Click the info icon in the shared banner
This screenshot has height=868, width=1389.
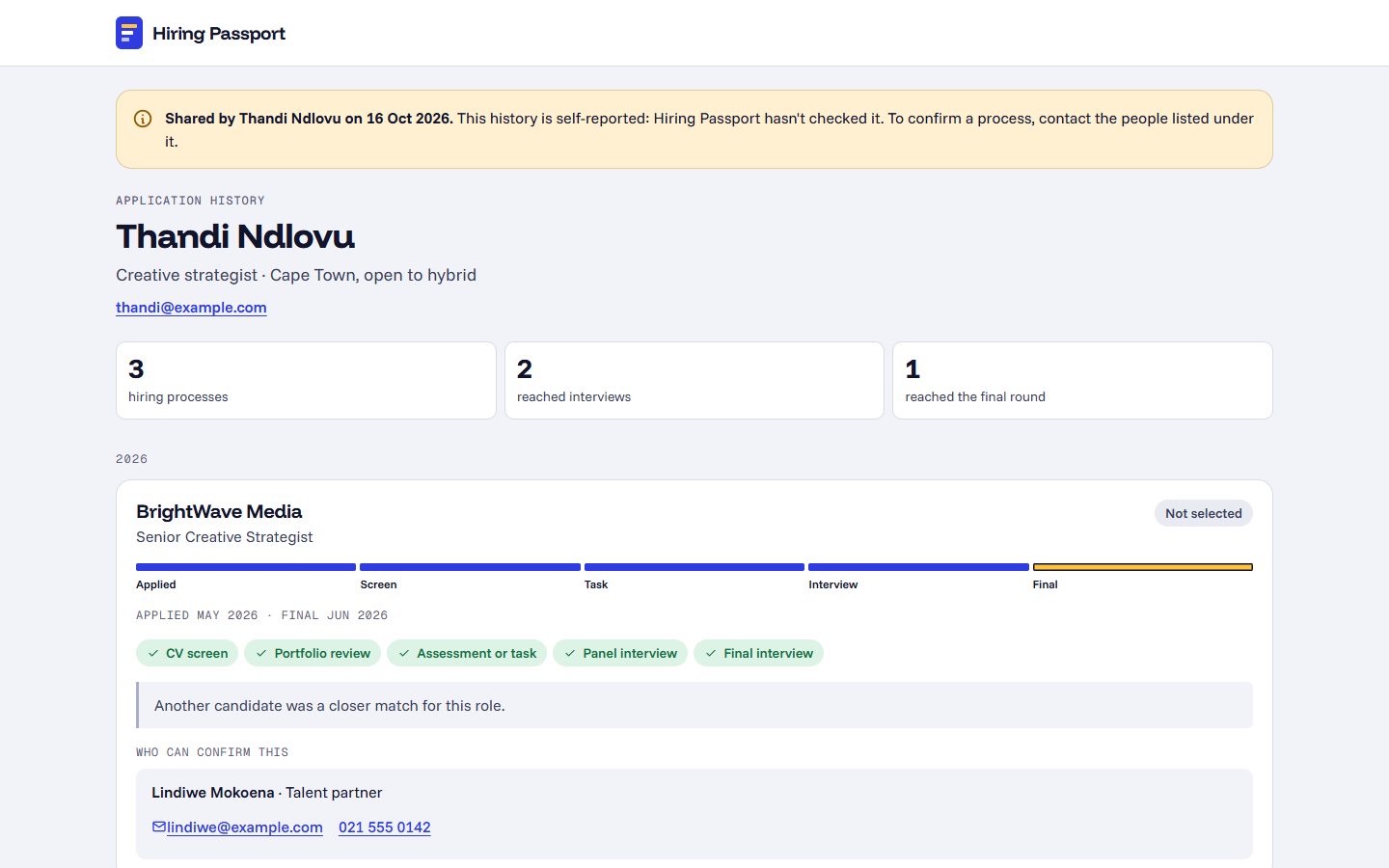pos(143,119)
